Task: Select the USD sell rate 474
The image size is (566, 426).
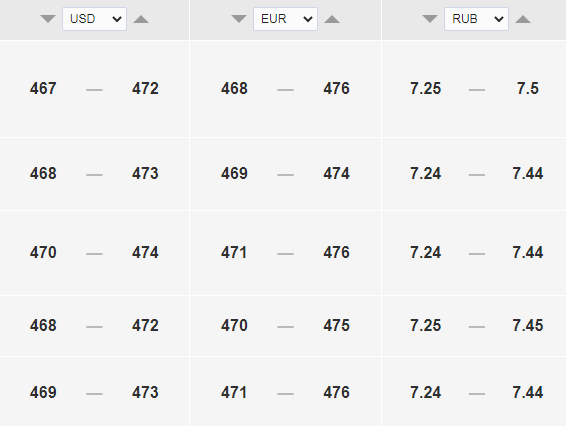Action: (145, 252)
